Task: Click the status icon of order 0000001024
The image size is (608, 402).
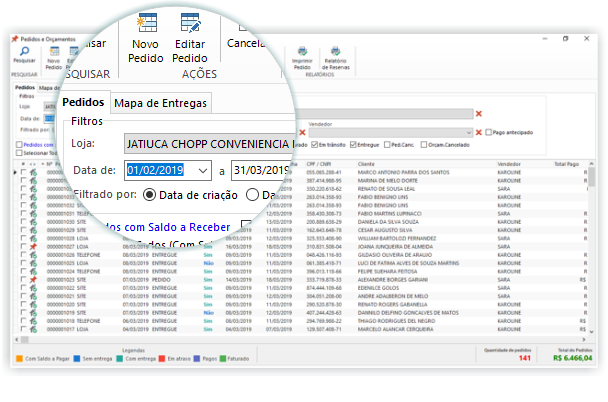Action: pyautogui.click(x=33, y=271)
